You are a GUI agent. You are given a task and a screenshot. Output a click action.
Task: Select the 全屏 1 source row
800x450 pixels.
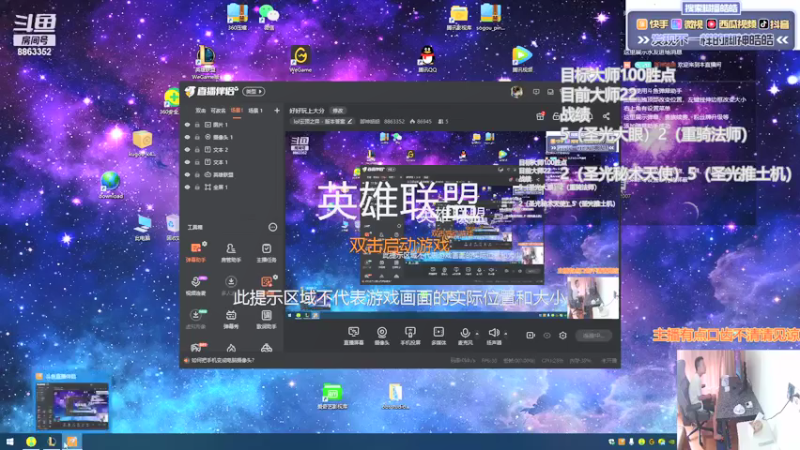tap(232, 187)
